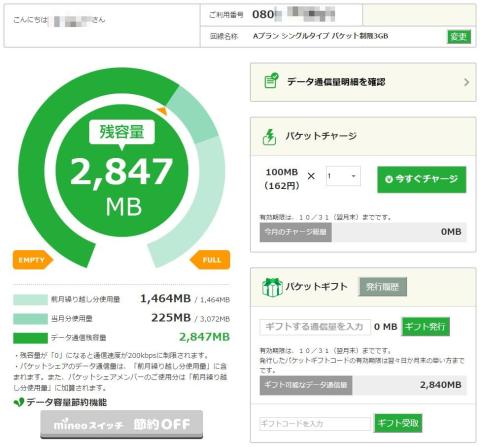
Task: Click the orange FULL marker
Action: point(210,260)
